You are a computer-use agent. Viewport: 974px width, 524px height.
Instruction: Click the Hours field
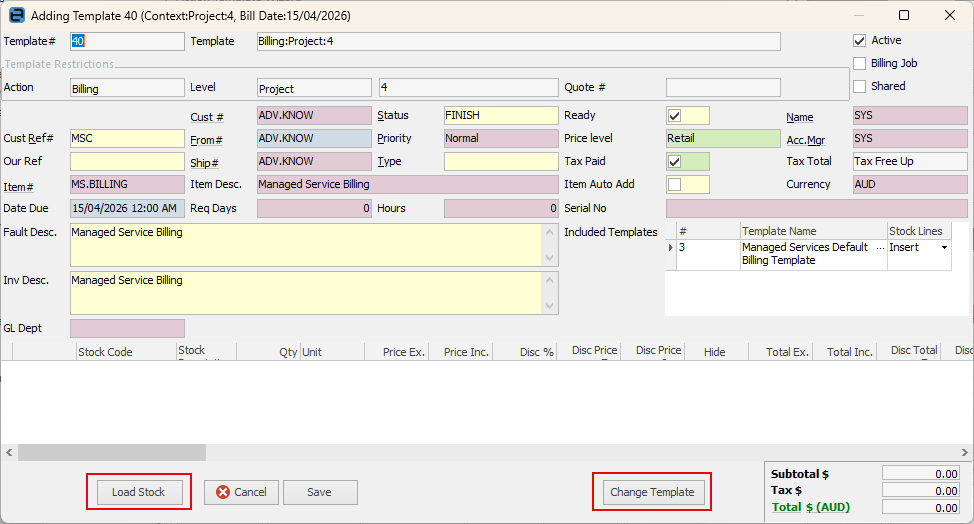click(x=501, y=209)
